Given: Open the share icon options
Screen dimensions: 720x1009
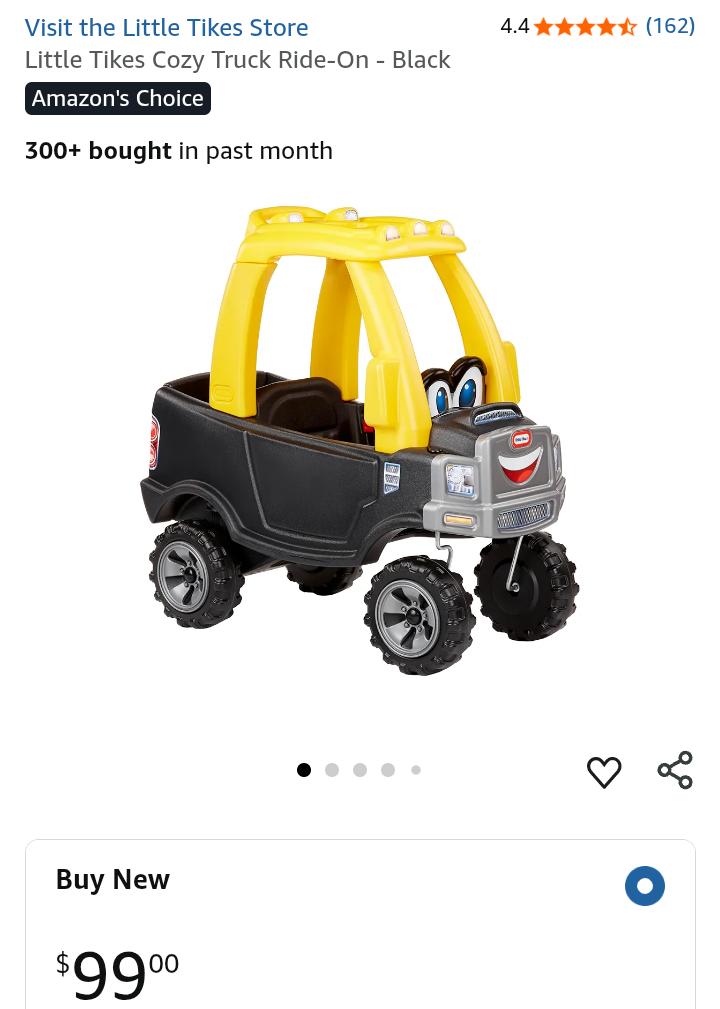Looking at the screenshot, I should (x=675, y=770).
